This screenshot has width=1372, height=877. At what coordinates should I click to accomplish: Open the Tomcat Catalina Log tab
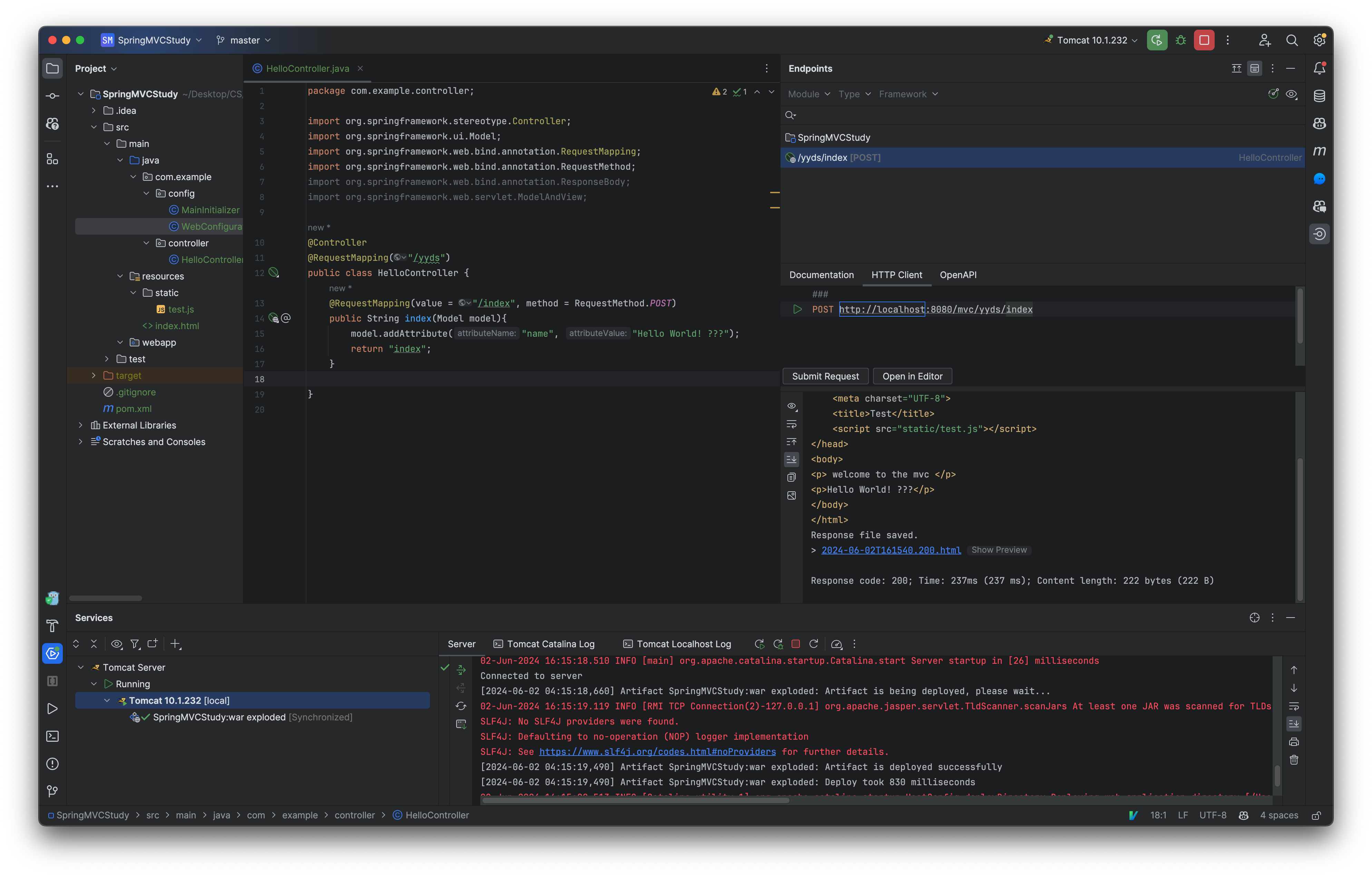(x=544, y=643)
